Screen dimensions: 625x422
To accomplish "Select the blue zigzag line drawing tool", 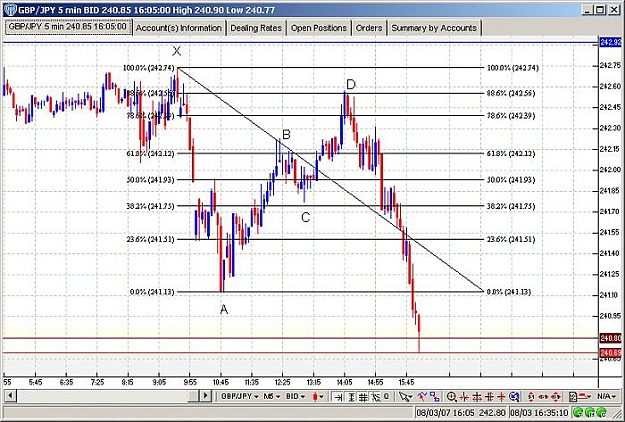I will tap(422, 396).
